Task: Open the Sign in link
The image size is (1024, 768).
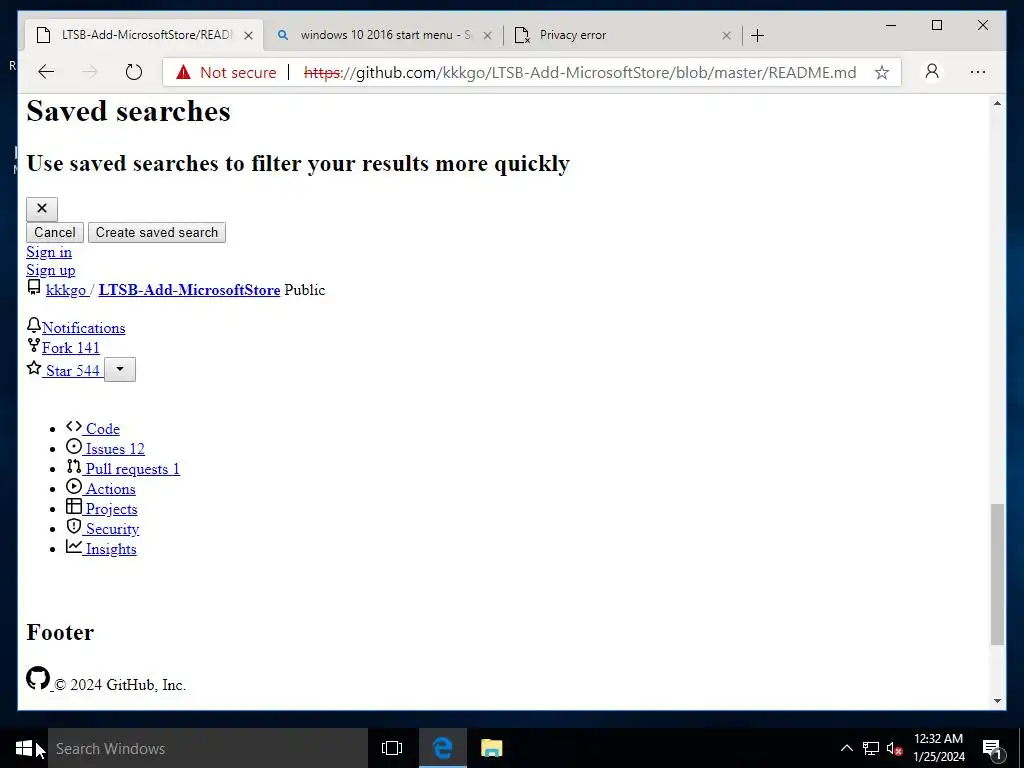Action: coord(49,252)
